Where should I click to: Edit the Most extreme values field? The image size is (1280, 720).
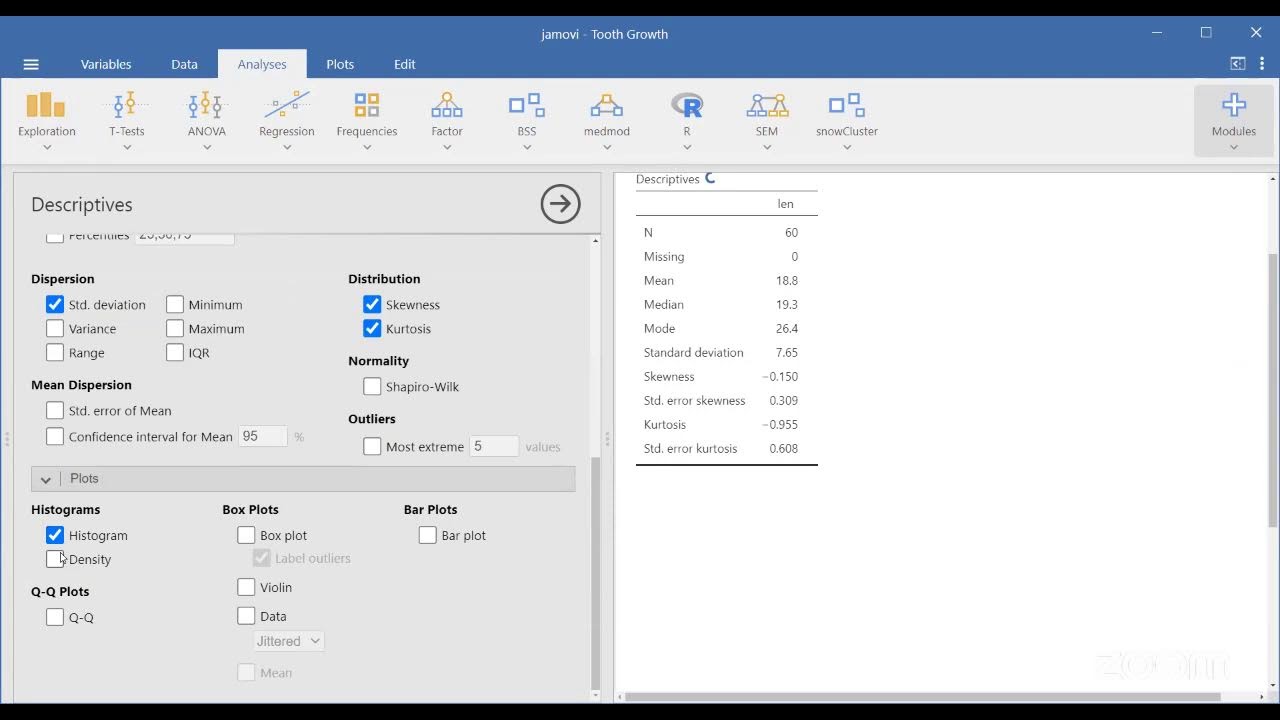click(494, 447)
